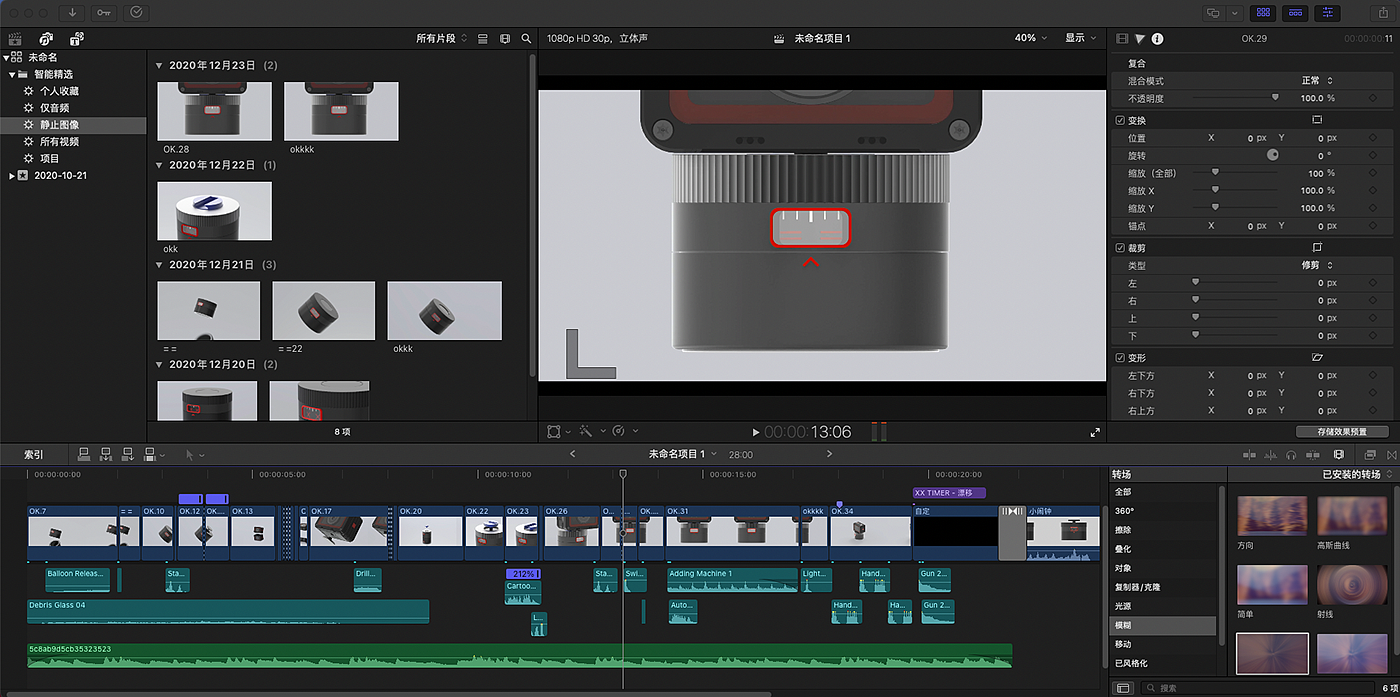Disable the 裁剪 crop checkbox

tap(1120, 247)
